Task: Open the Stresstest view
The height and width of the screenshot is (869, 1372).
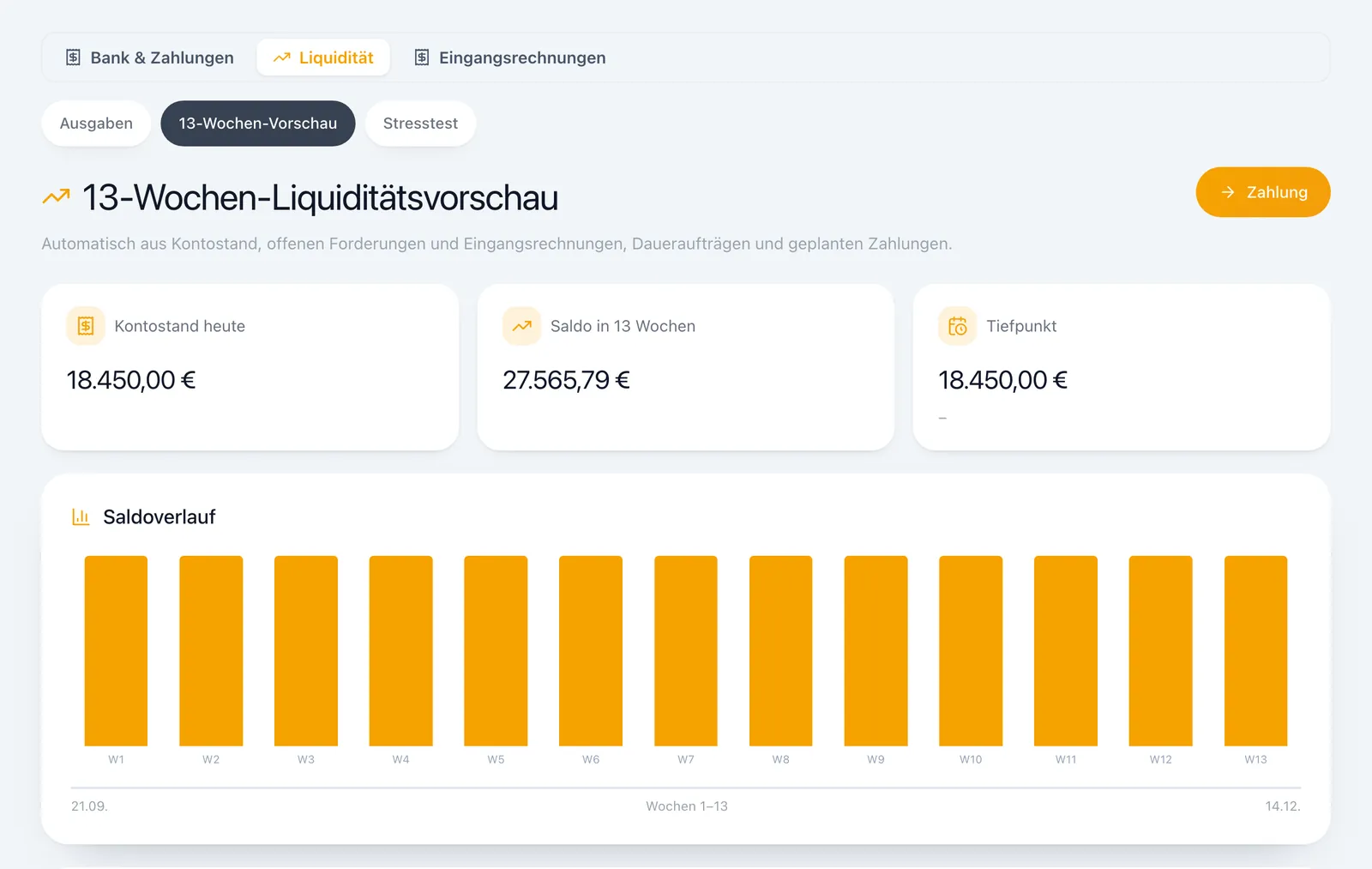Action: pyautogui.click(x=420, y=124)
